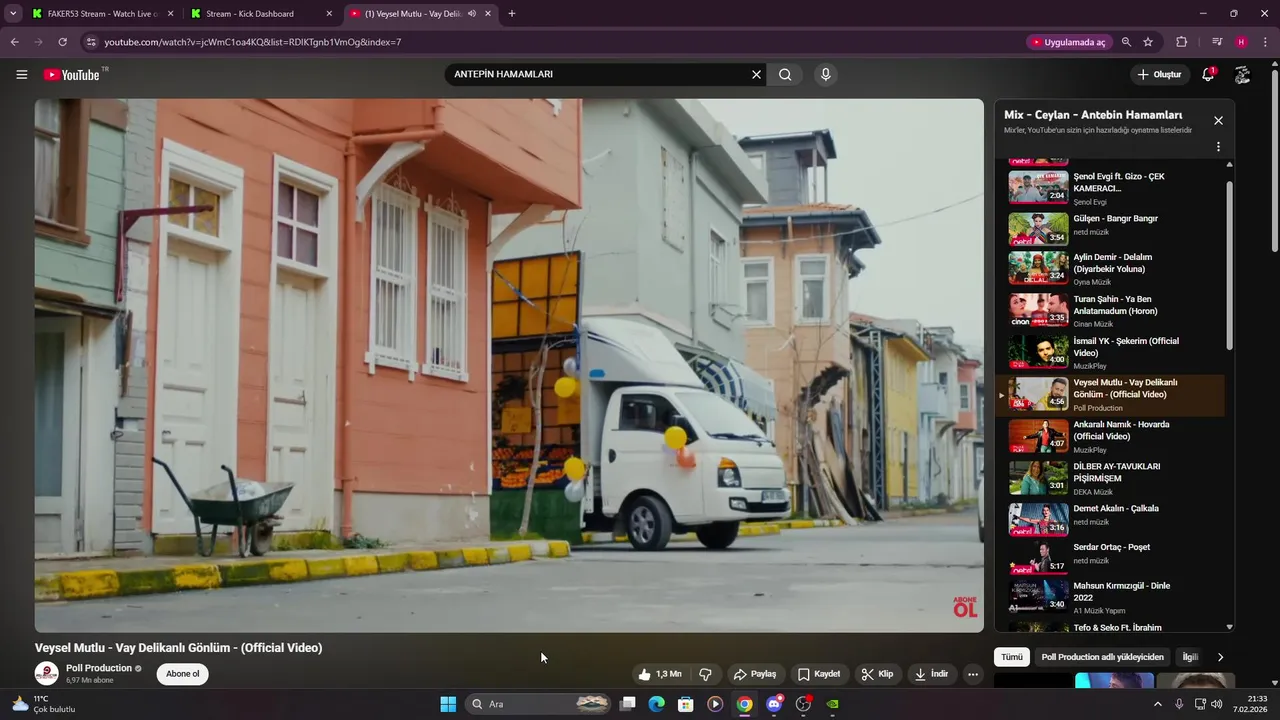Clear the search text with the X
The width and height of the screenshot is (1280, 720).
[756, 74]
